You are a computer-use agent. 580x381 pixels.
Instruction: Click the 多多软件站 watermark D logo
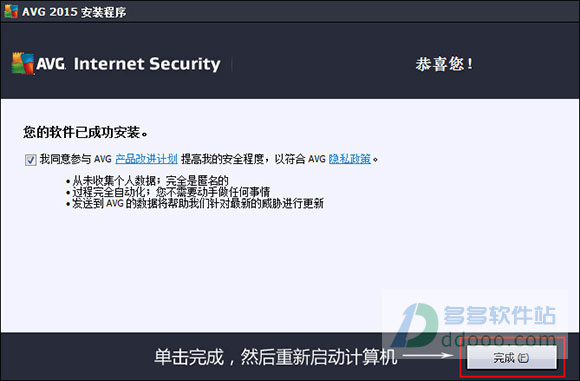[x=415, y=324]
